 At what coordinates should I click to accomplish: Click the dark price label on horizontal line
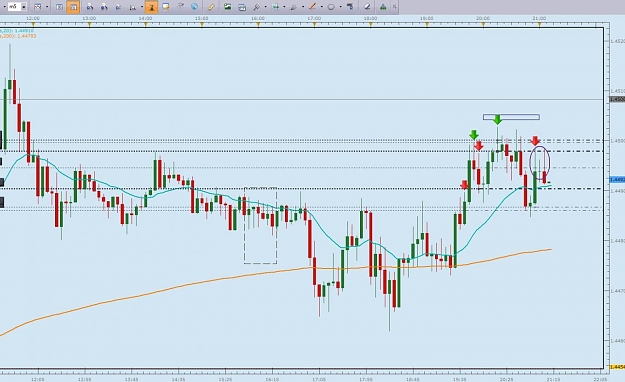click(x=617, y=99)
